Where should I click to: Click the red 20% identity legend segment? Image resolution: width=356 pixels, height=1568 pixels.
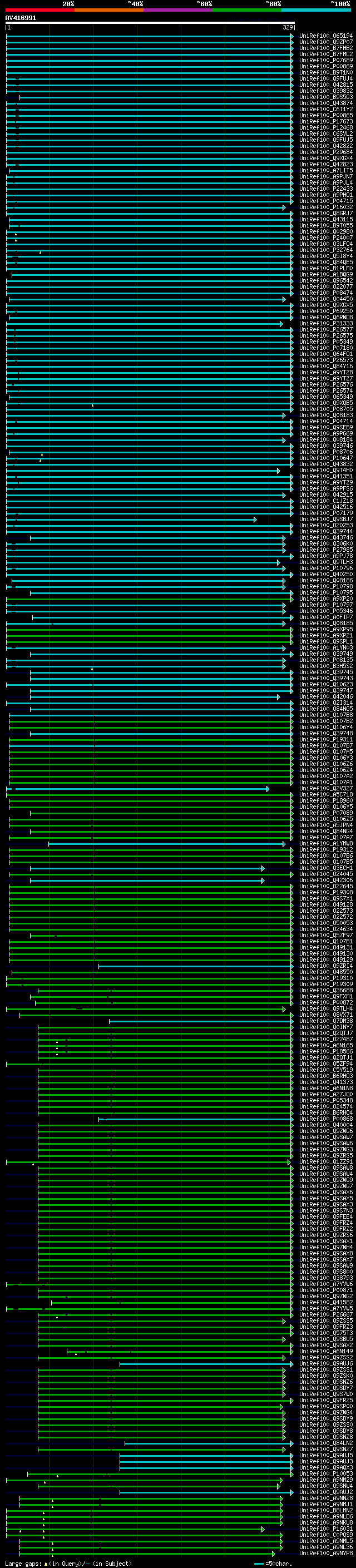pyautogui.click(x=39, y=10)
